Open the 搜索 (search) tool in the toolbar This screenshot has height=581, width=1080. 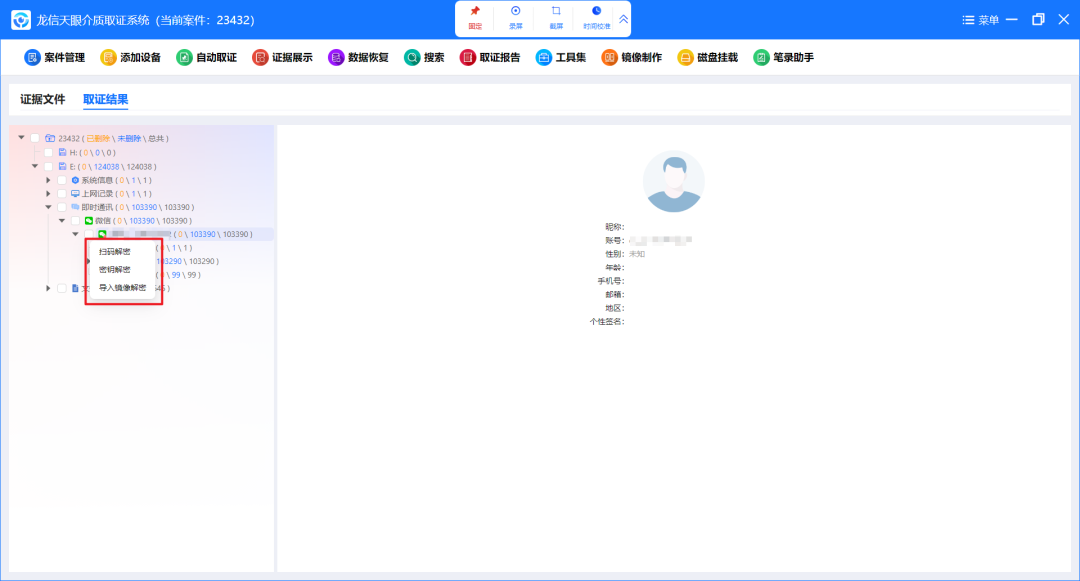[x=424, y=58]
